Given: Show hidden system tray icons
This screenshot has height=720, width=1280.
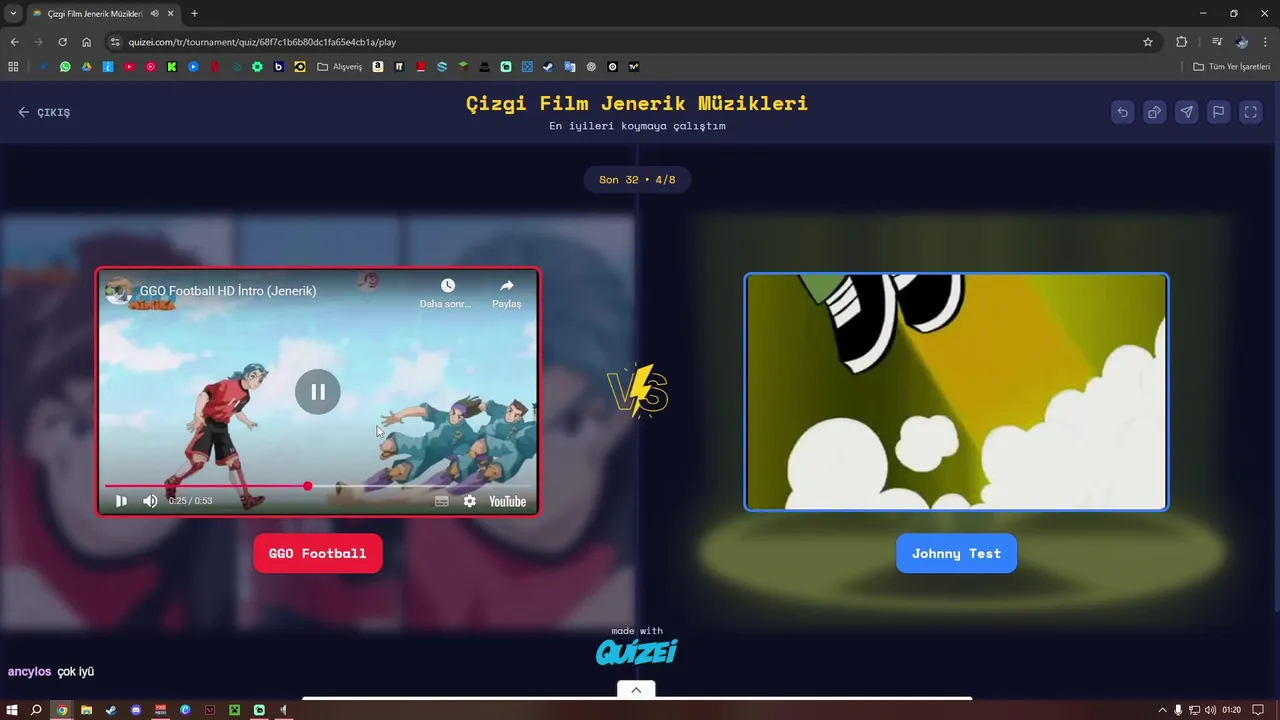Looking at the screenshot, I should pyautogui.click(x=1163, y=710).
